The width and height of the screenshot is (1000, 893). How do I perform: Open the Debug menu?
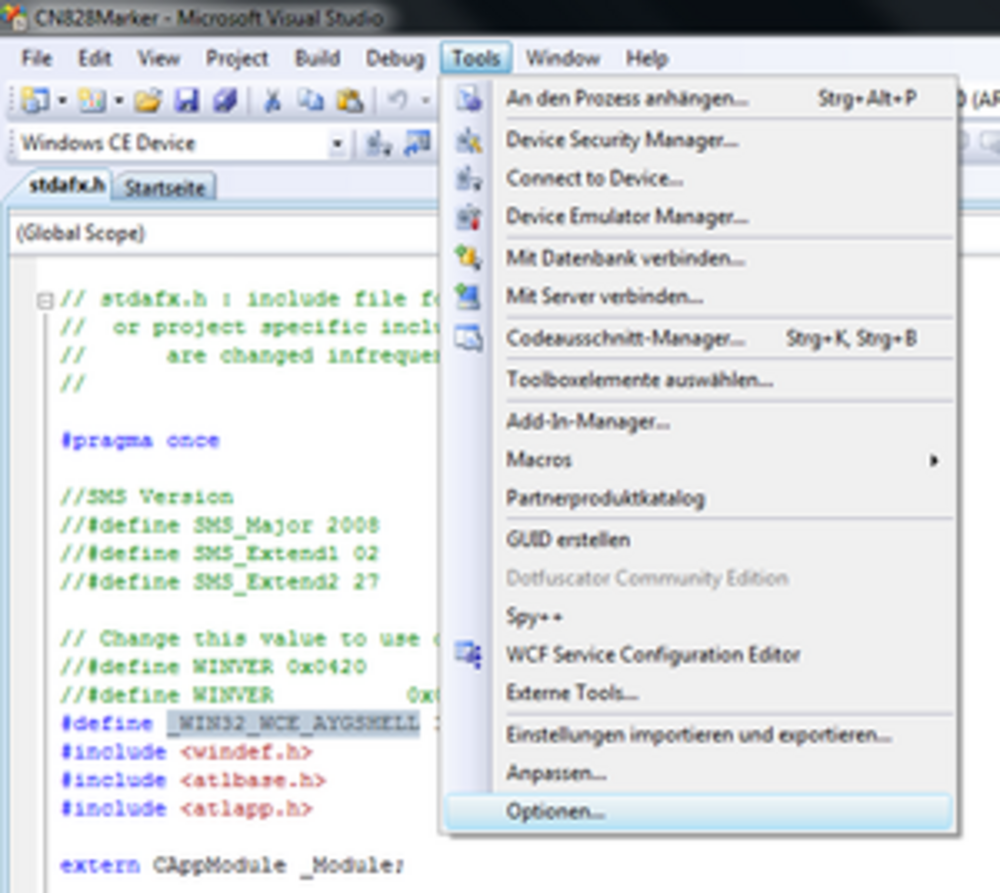[395, 58]
